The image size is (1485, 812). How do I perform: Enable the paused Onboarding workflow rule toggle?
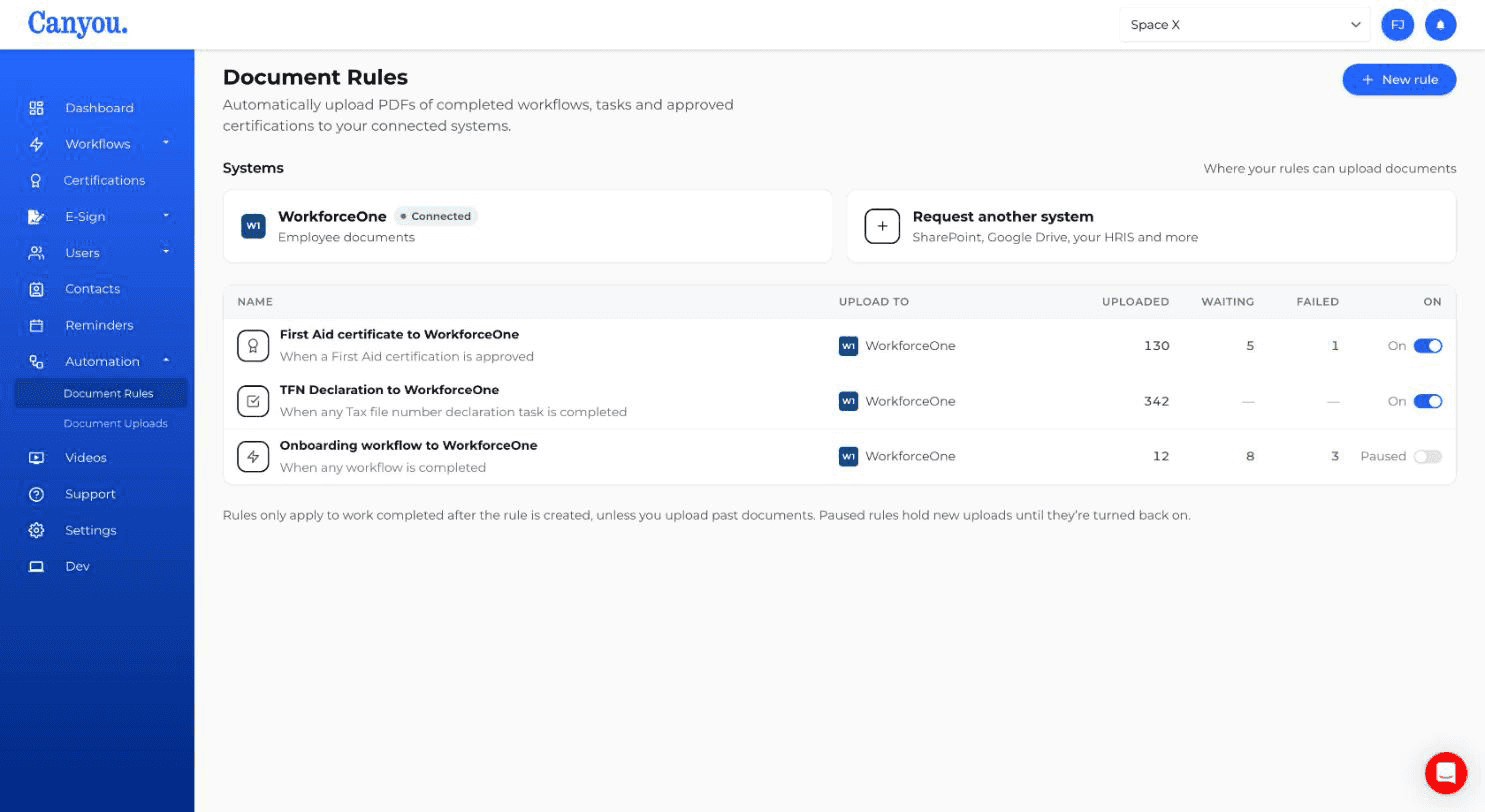tap(1428, 456)
